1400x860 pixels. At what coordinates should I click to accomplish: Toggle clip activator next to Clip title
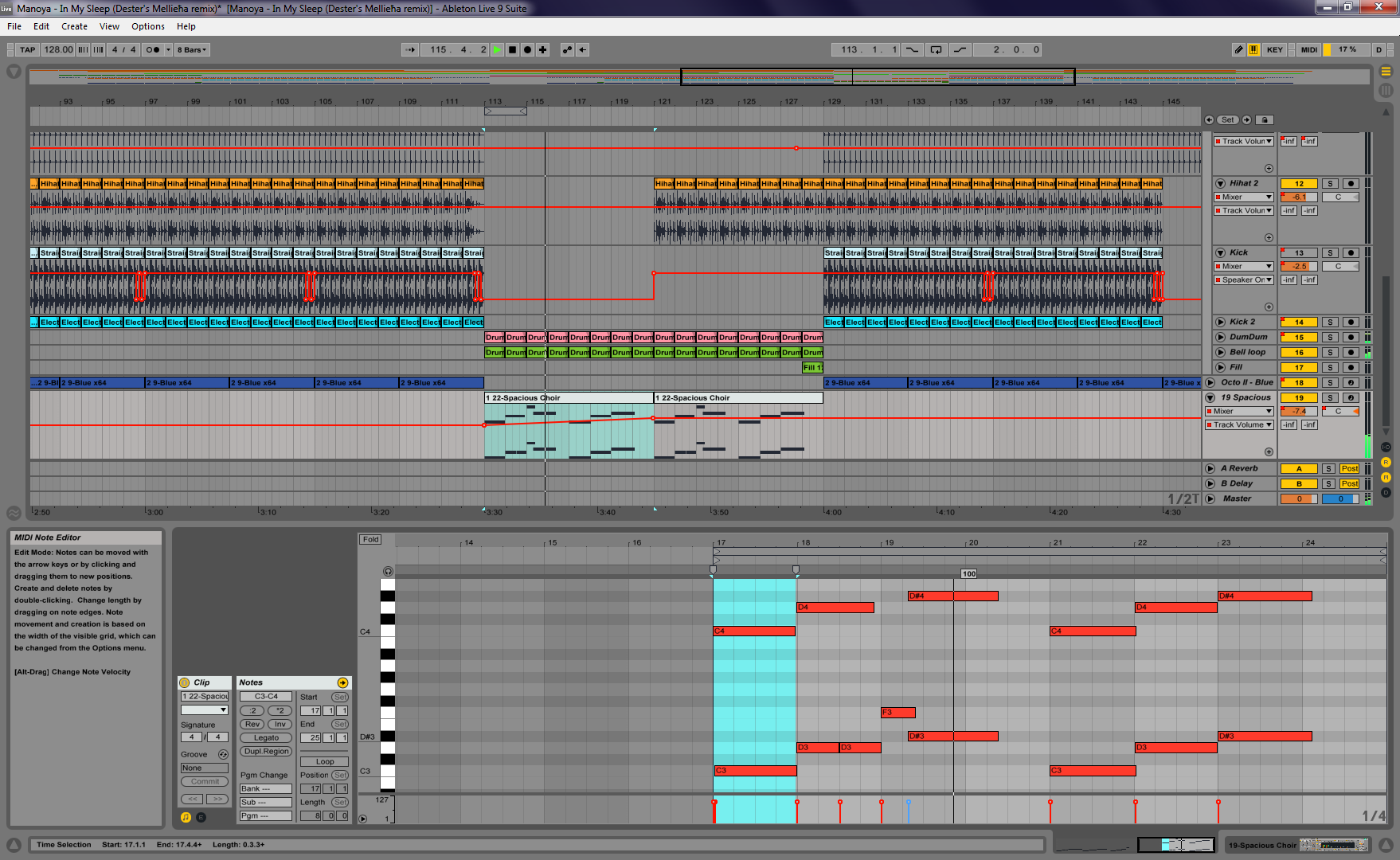click(185, 682)
